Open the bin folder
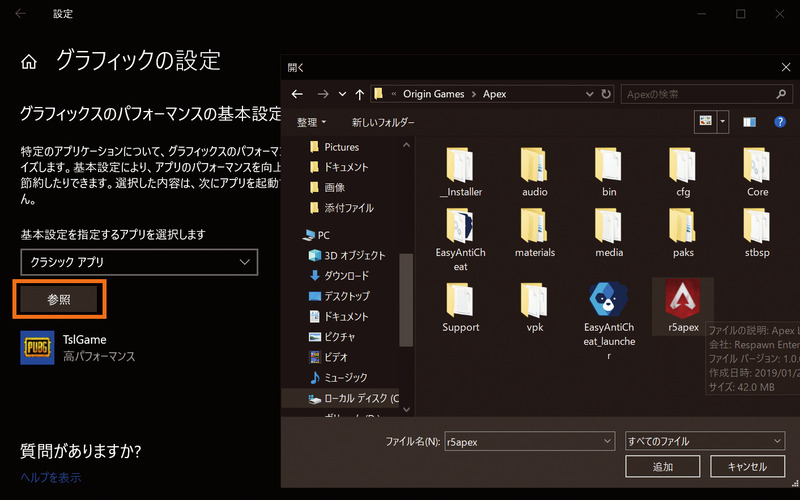 tap(609, 172)
